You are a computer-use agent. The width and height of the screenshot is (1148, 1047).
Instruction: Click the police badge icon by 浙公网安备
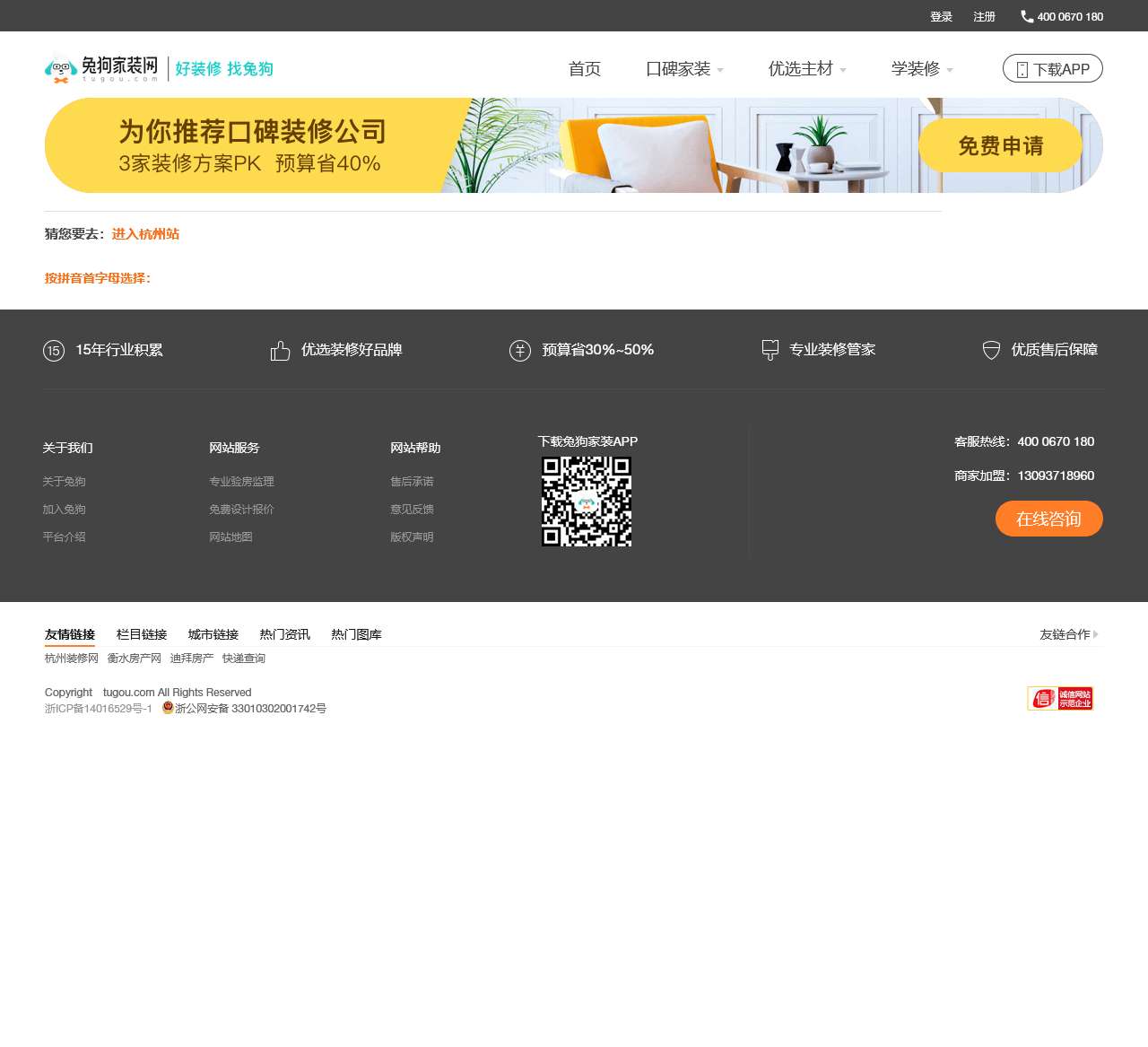[168, 708]
